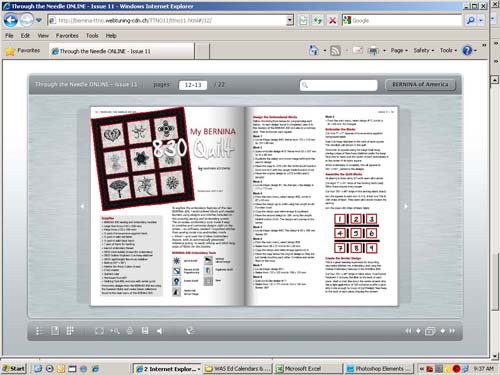Flip to the previous page using left arrow
This screenshot has width=500, height=375.
82,206
